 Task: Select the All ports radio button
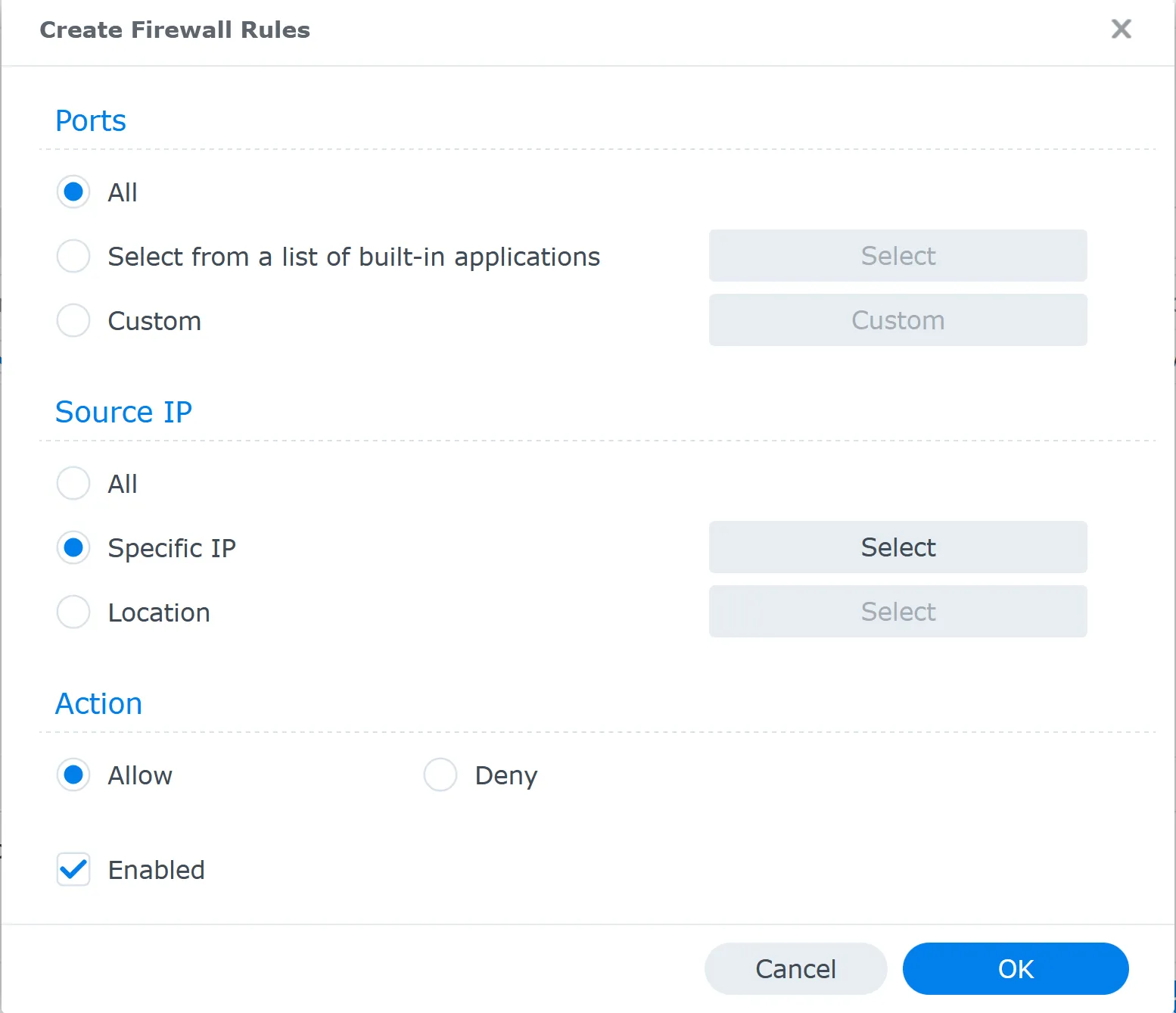(73, 192)
